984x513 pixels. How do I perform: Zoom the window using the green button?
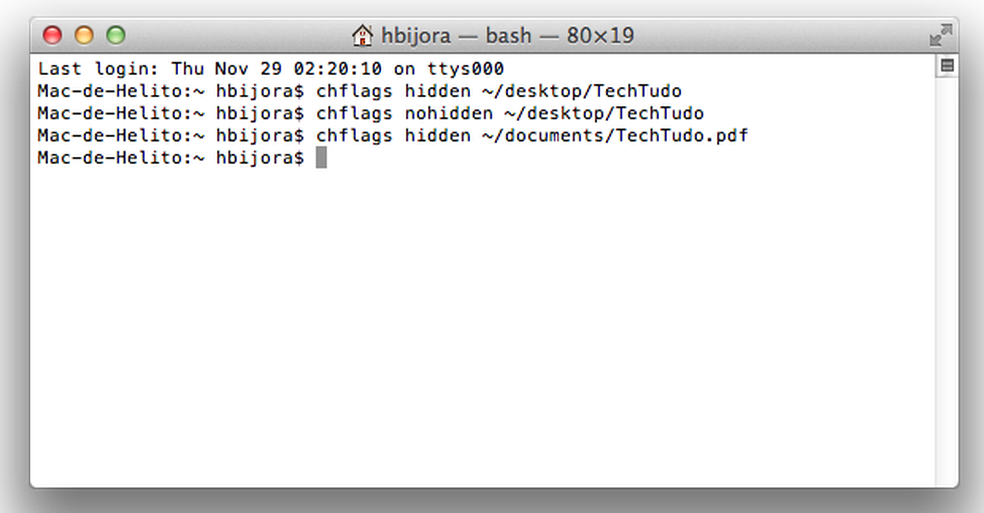116,36
